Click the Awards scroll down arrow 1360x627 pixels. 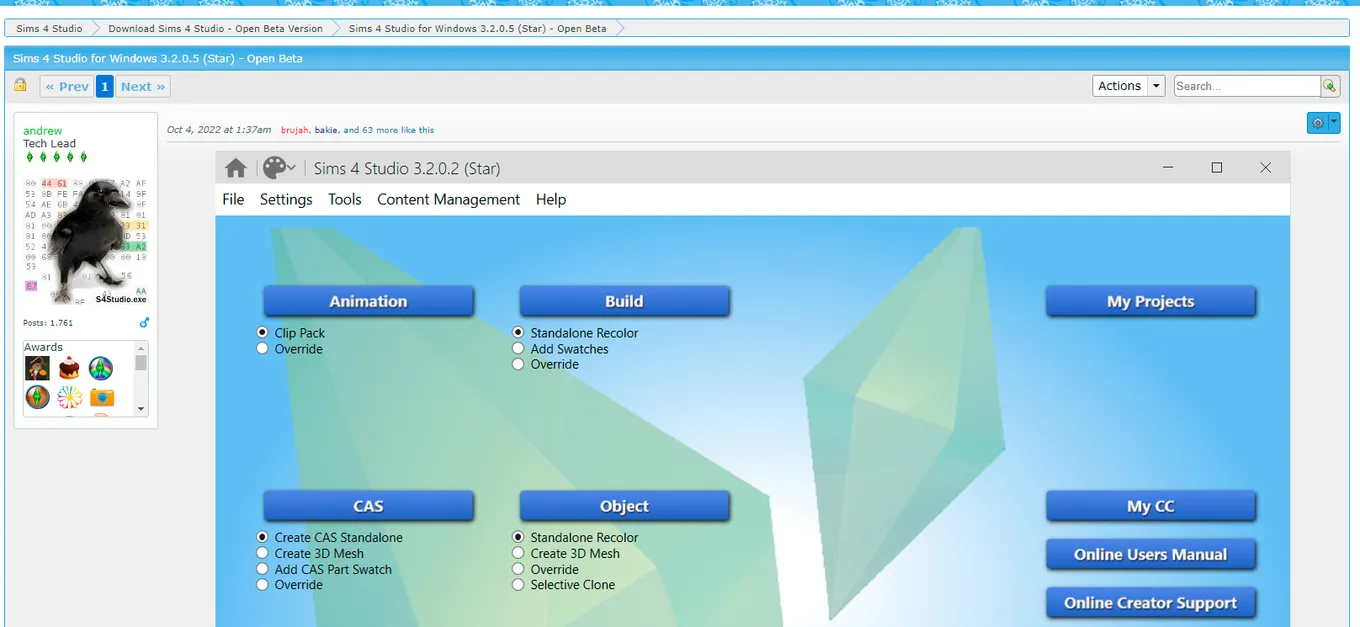pos(141,408)
